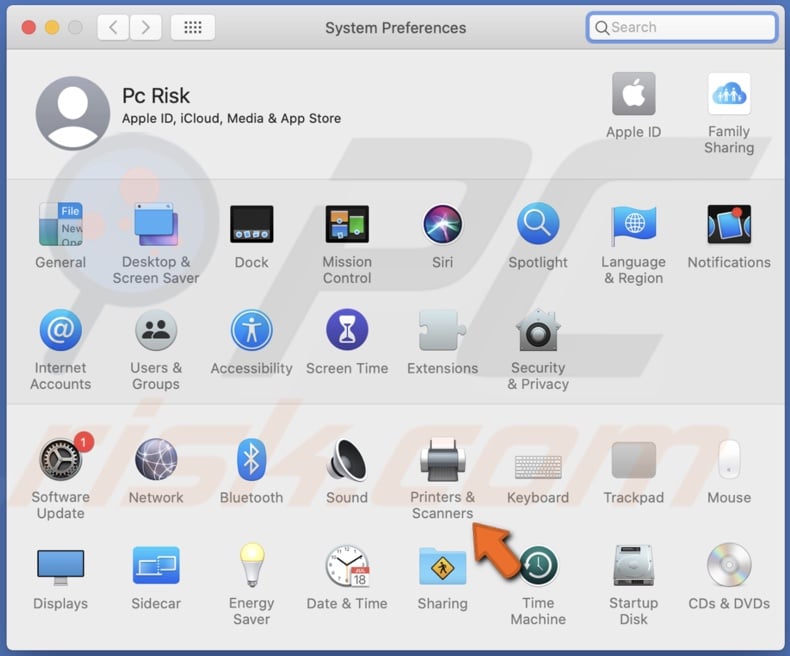The image size is (790, 656).
Task: Select the Siri preferences icon
Action: (x=442, y=226)
